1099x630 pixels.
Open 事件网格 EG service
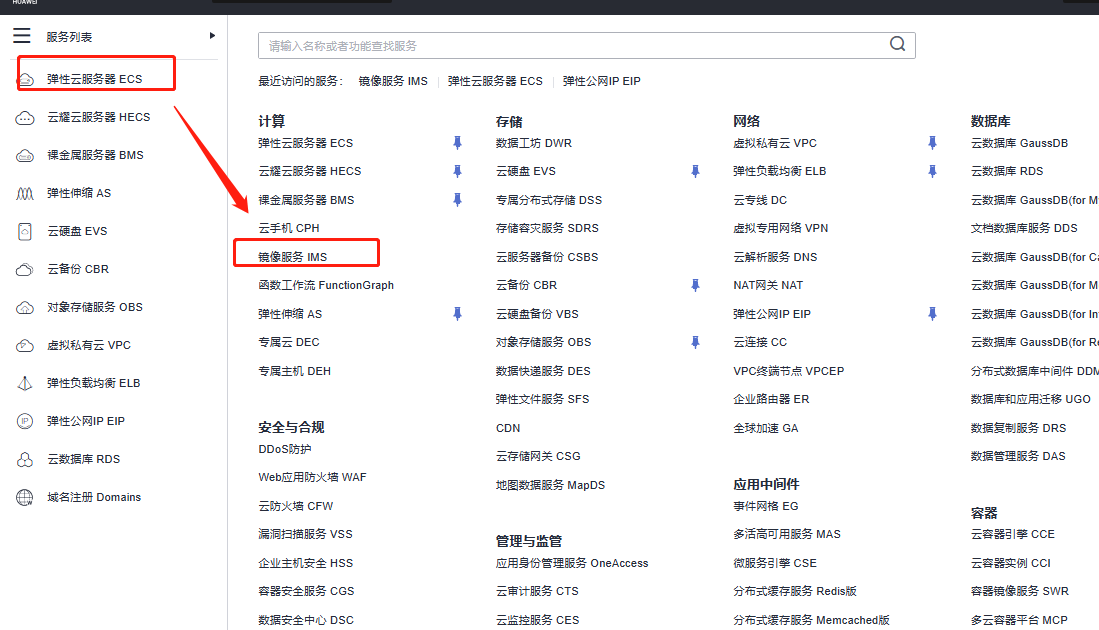[766, 506]
